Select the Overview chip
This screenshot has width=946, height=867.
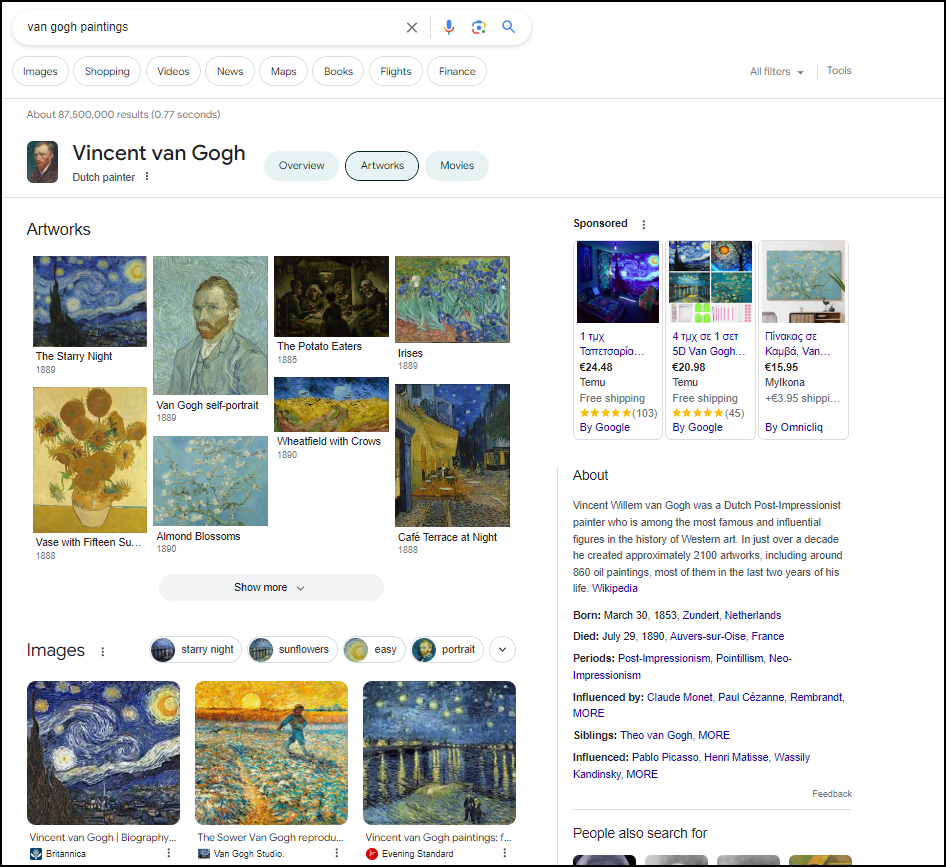pos(301,166)
